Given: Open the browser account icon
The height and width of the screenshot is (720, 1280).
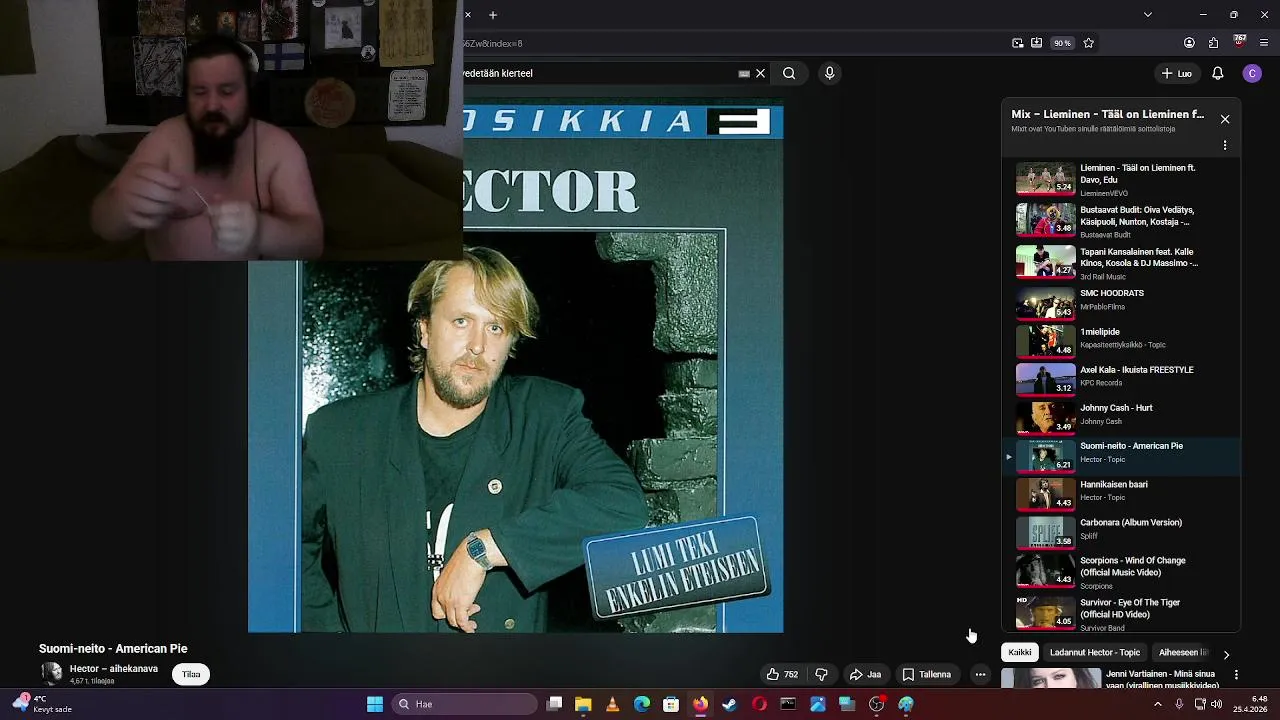Looking at the screenshot, I should [1189, 43].
